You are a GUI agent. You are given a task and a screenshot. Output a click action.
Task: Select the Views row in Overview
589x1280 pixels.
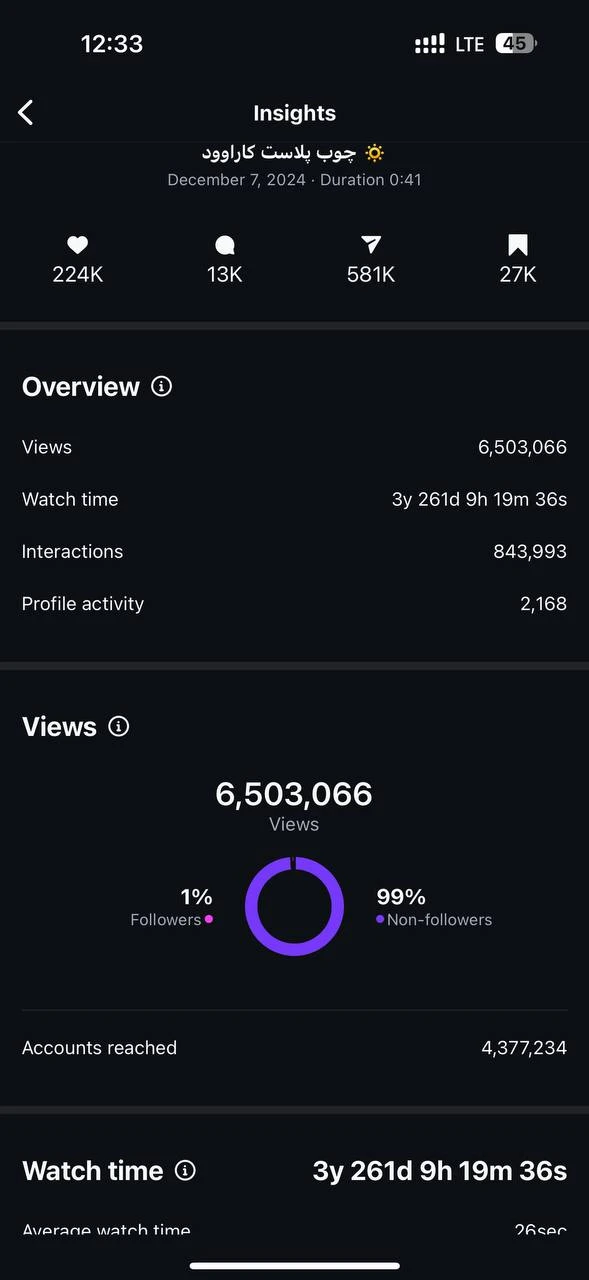click(294, 447)
